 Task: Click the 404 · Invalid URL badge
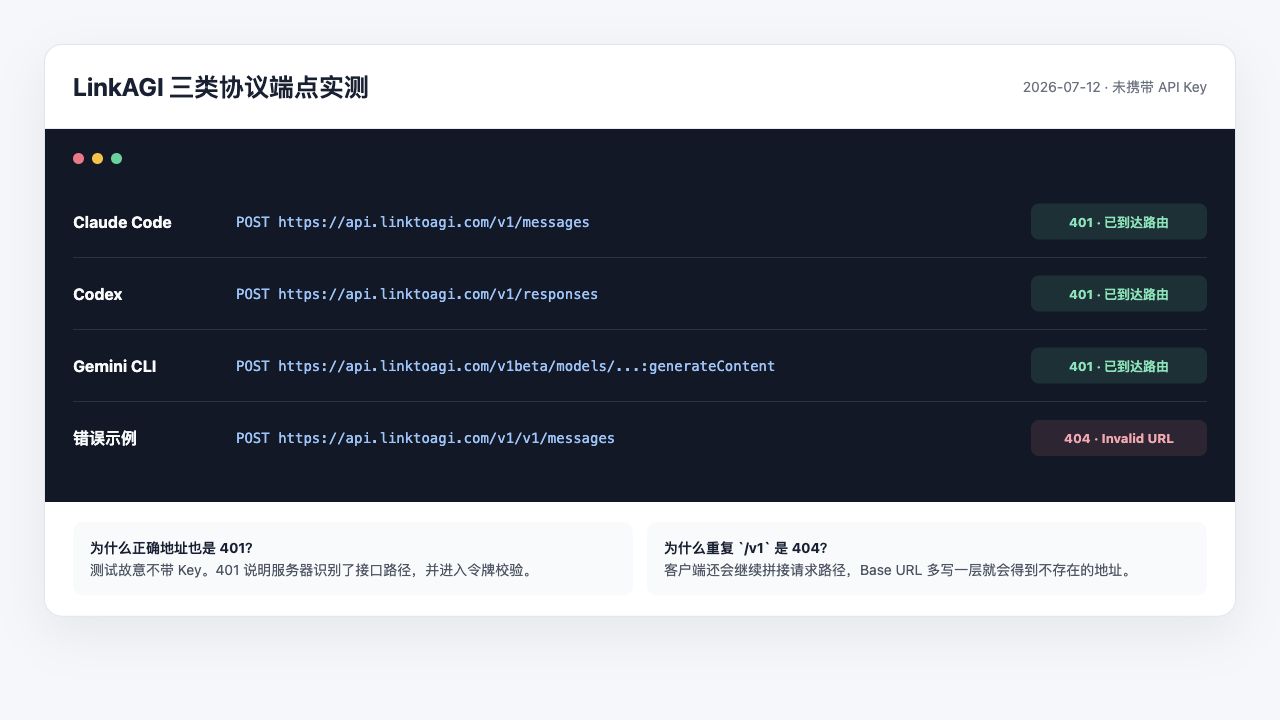pos(1119,438)
